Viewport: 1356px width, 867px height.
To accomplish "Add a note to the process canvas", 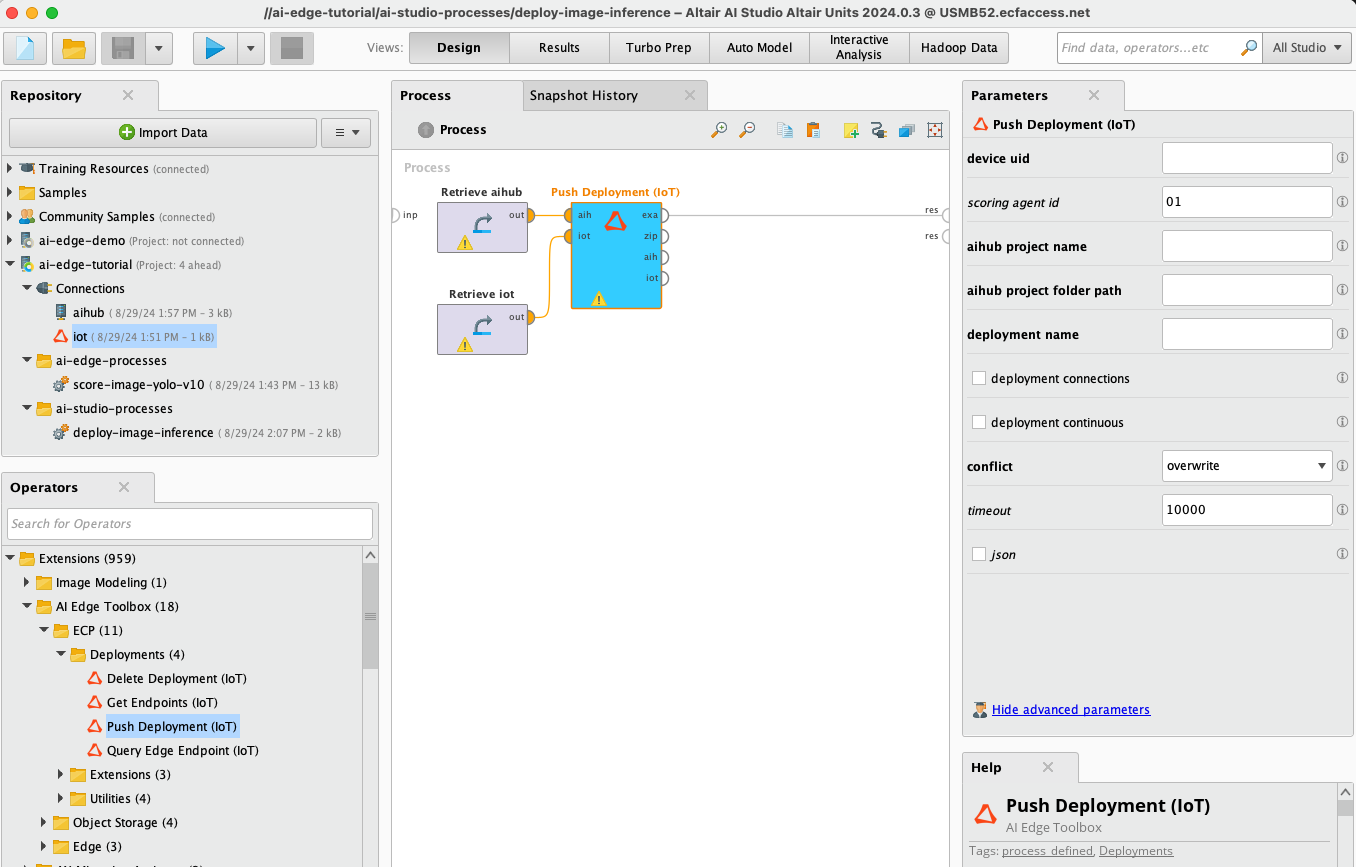I will point(849,130).
